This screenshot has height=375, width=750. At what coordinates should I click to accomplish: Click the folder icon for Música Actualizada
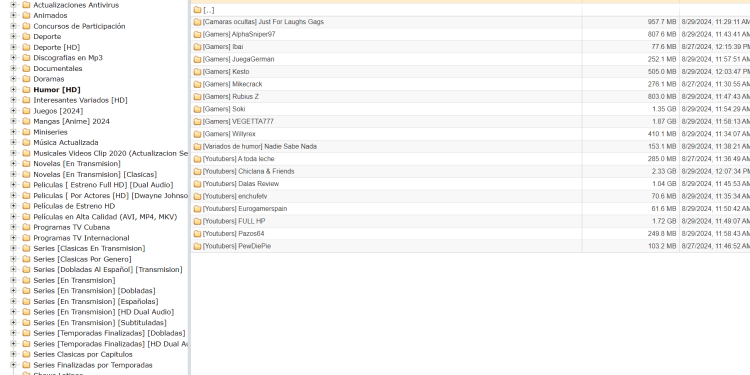(26, 143)
